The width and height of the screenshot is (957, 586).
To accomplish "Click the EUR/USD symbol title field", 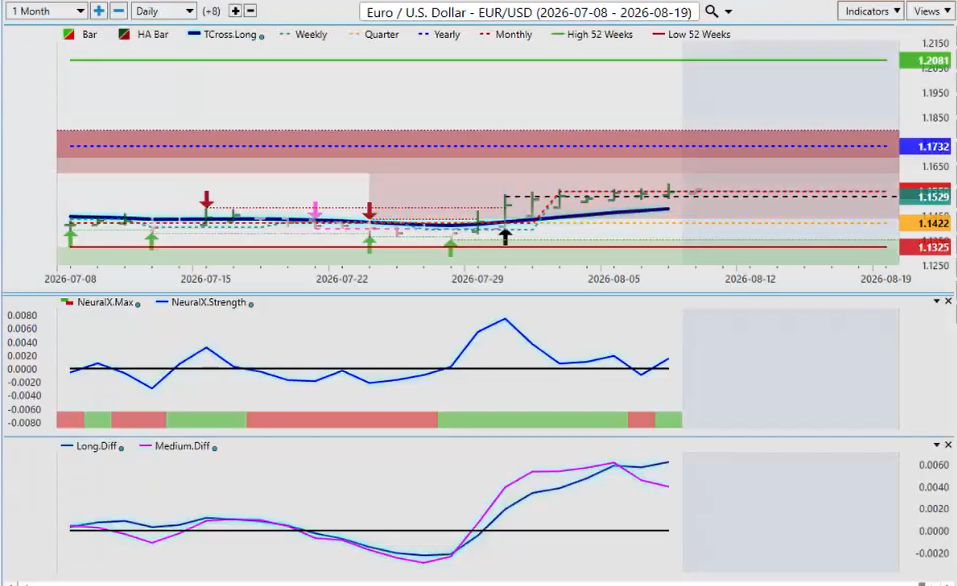I will pyautogui.click(x=529, y=12).
